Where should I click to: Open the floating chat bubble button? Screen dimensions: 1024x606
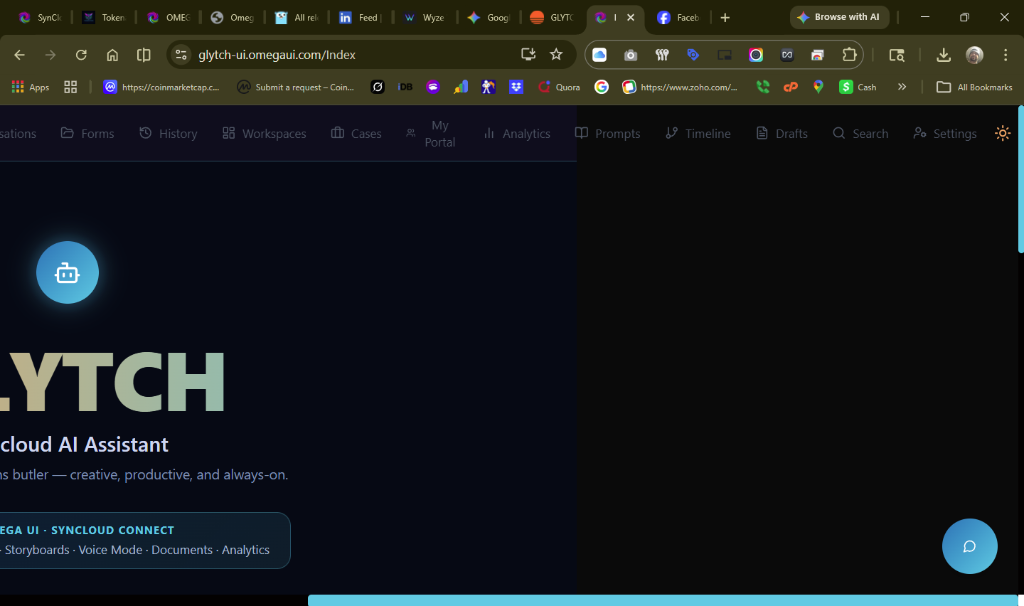tap(969, 546)
